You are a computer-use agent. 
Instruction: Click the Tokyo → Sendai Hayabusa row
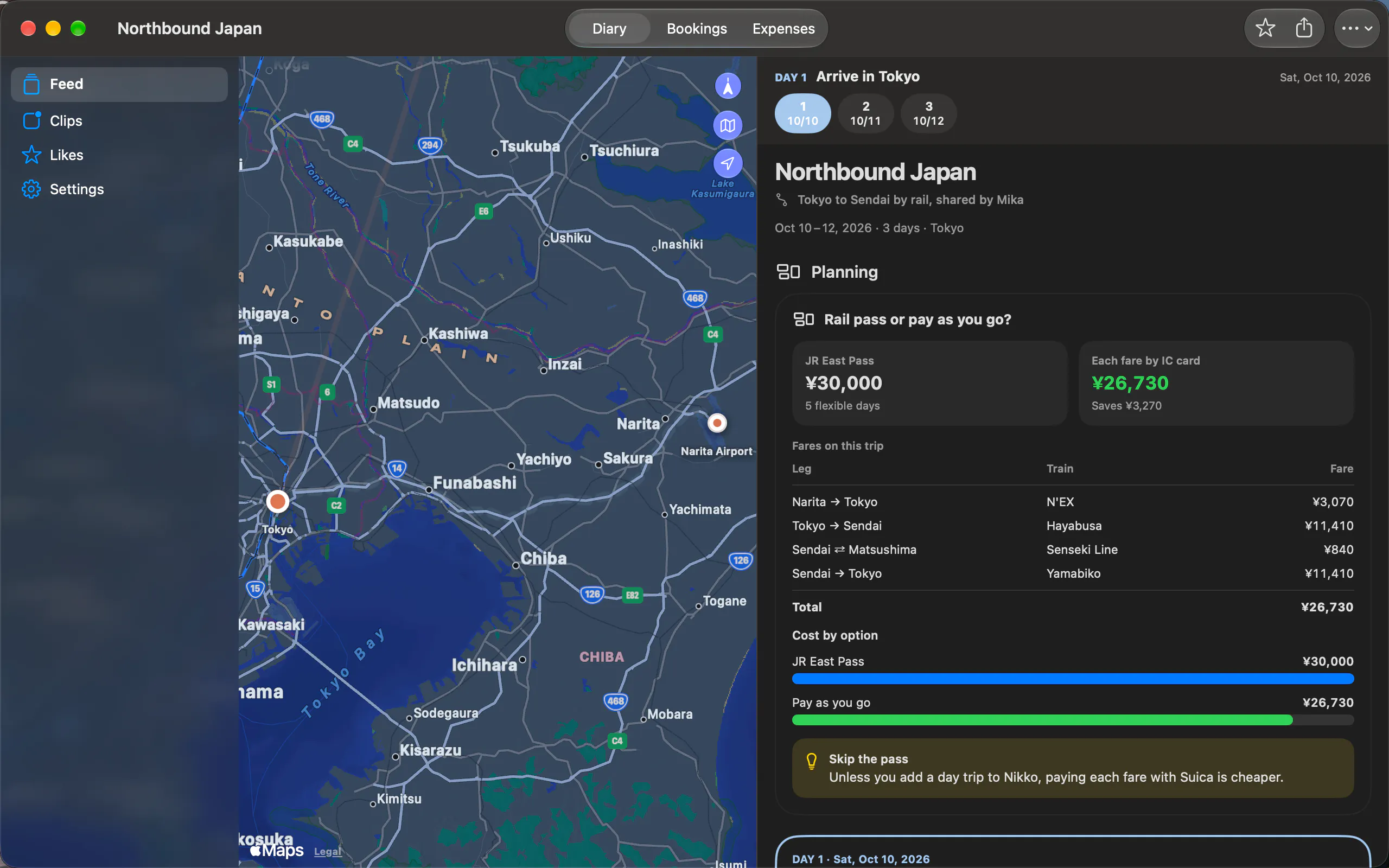point(1073,526)
